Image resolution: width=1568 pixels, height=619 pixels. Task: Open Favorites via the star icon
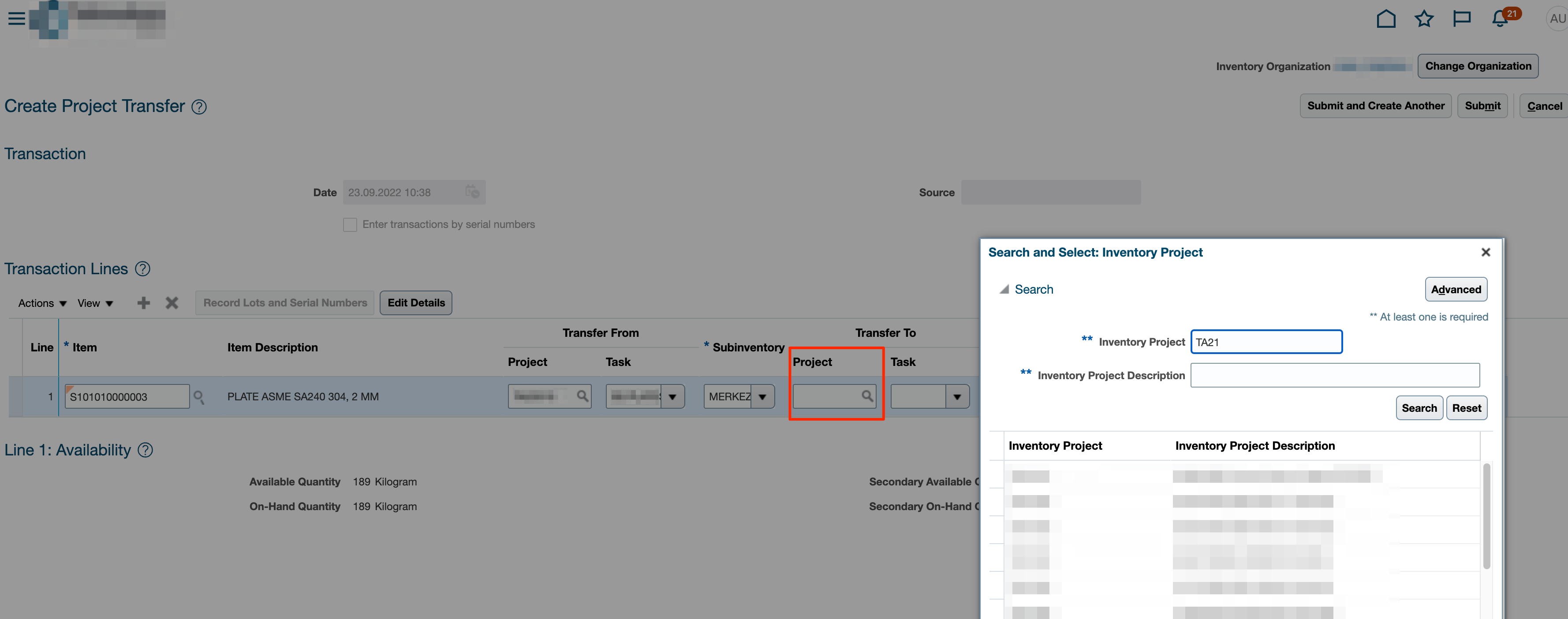[1424, 18]
